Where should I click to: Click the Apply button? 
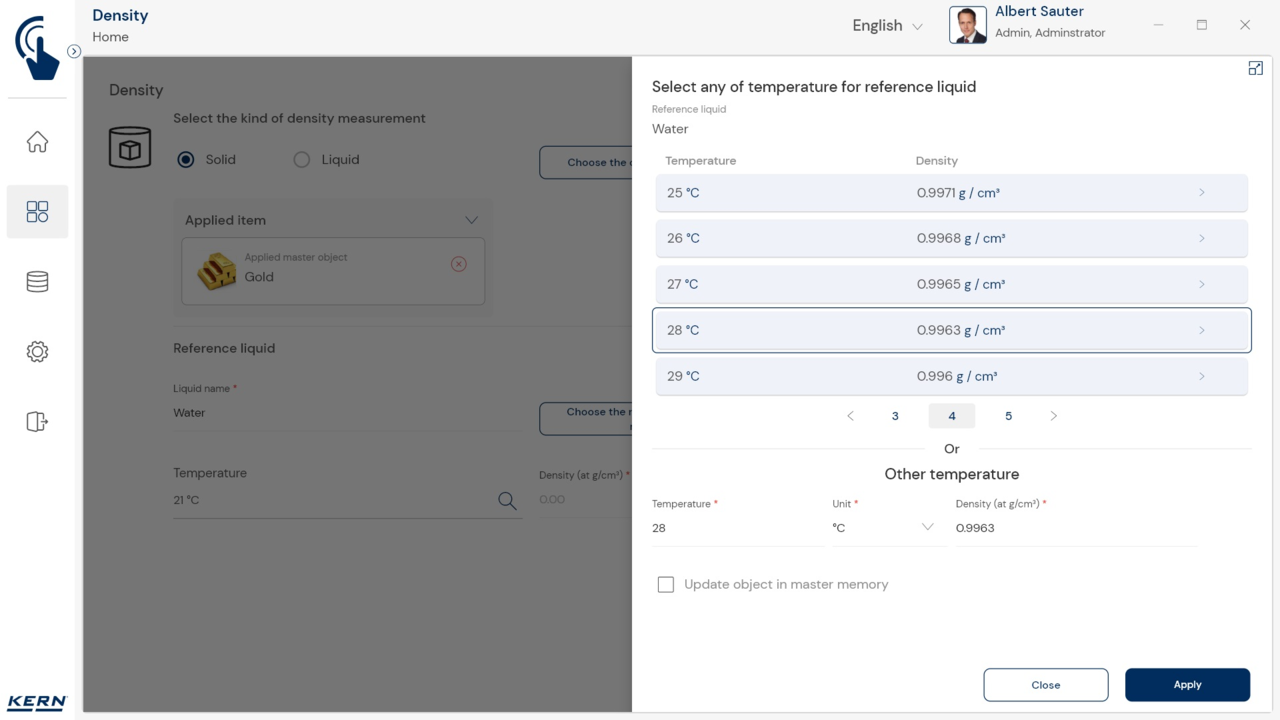point(1187,685)
